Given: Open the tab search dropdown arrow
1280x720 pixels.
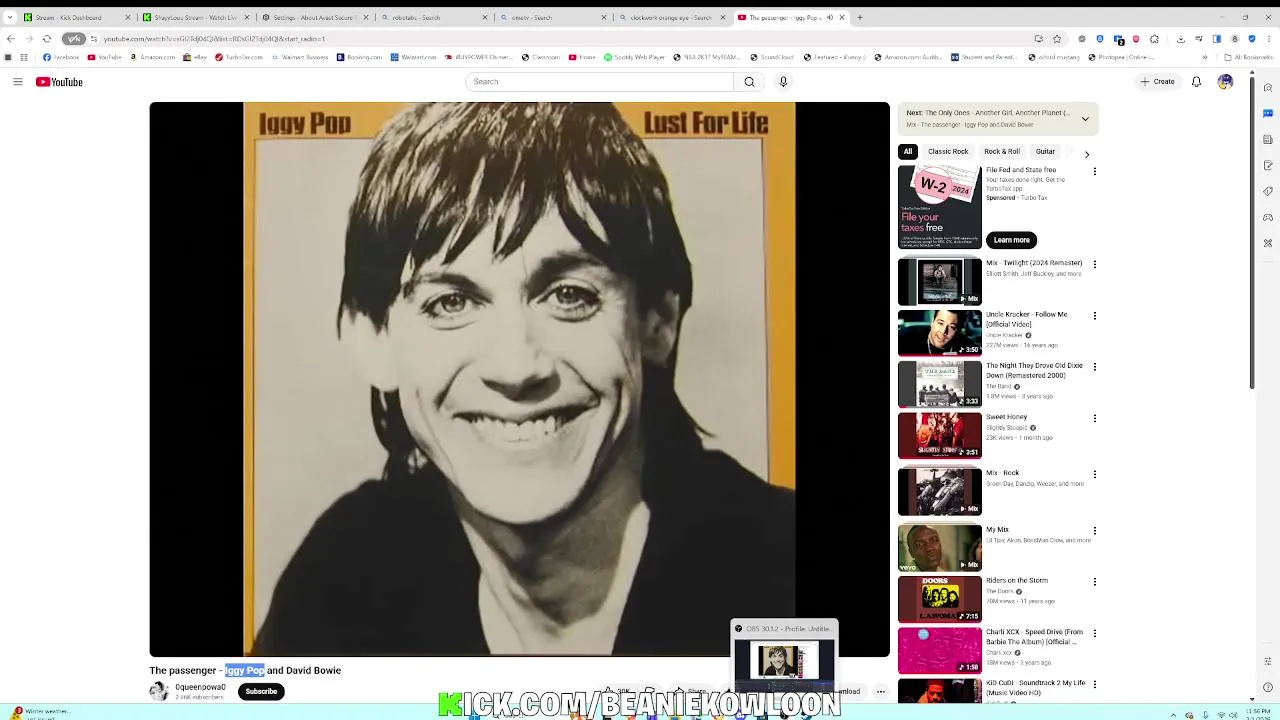Looking at the screenshot, I should (x=10, y=17).
